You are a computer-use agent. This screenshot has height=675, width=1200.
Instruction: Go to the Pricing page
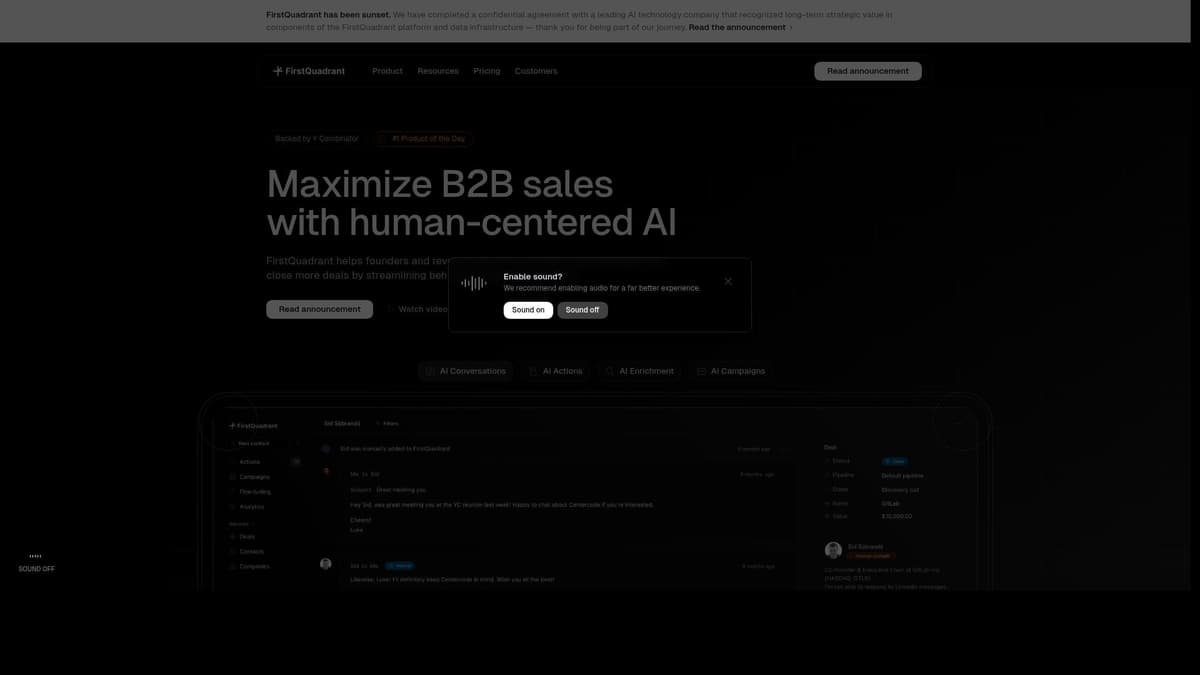coord(487,71)
